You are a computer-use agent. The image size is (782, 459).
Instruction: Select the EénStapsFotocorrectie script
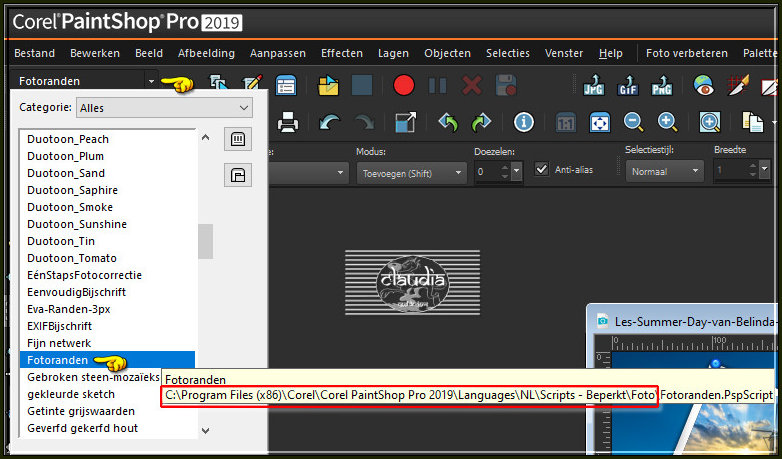[x=107, y=275]
